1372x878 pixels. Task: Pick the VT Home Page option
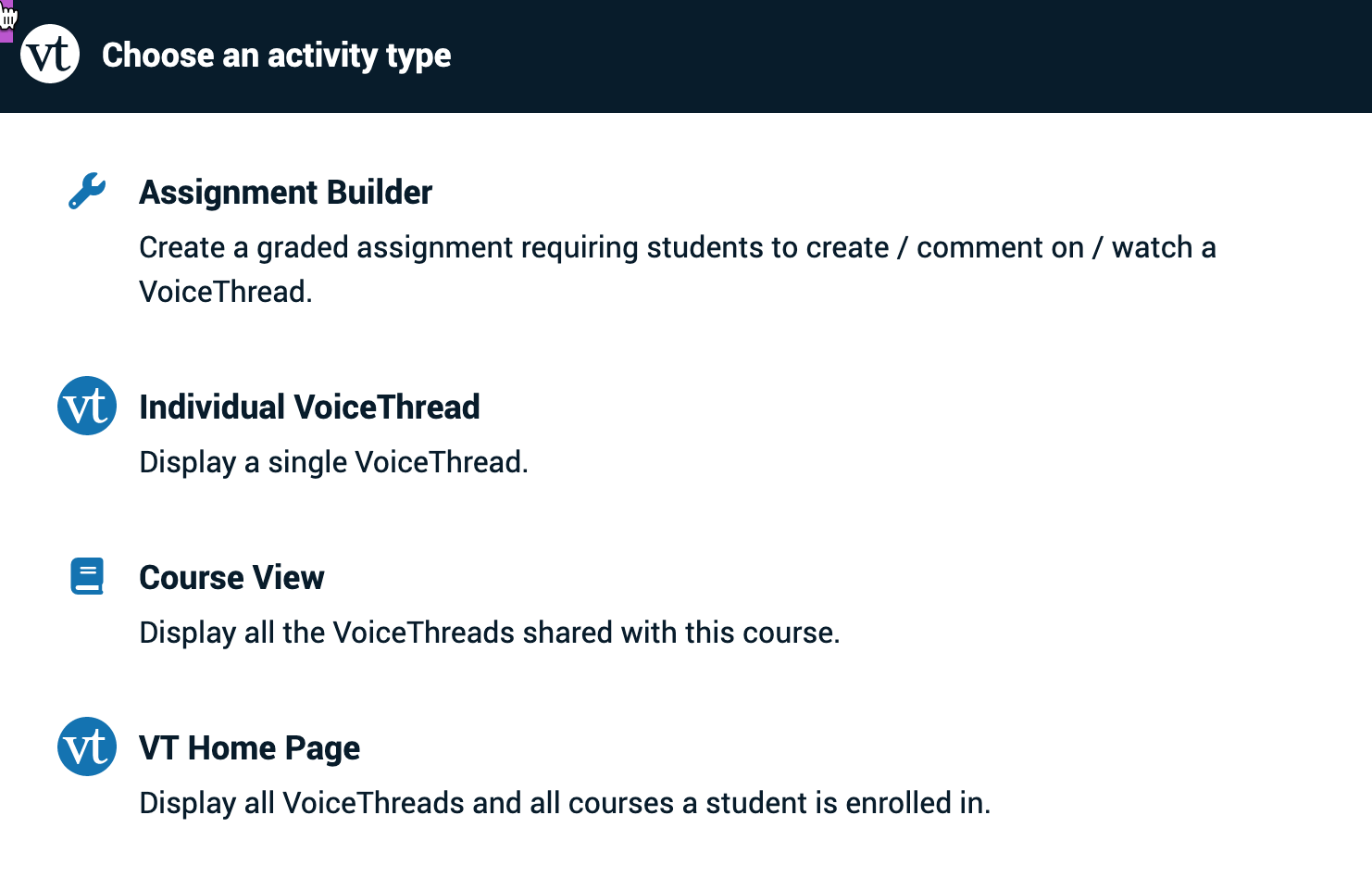[x=249, y=748]
